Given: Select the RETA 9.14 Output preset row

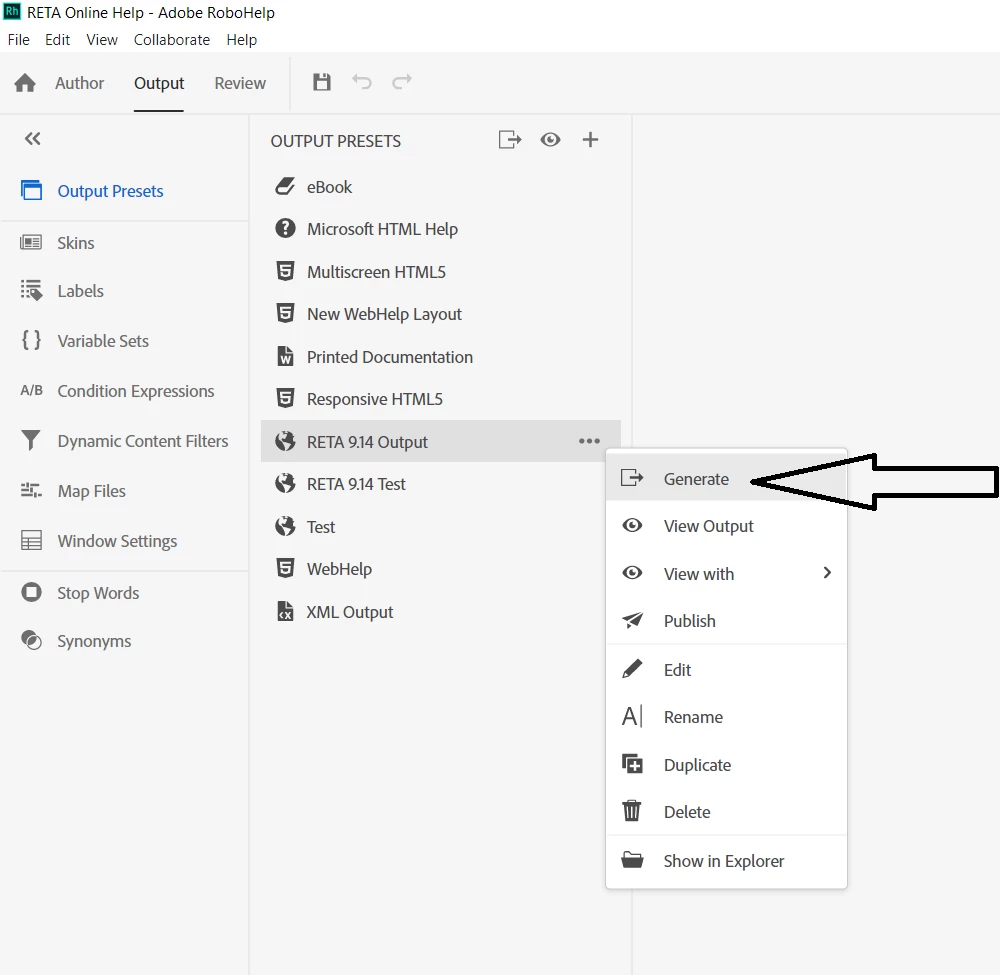Looking at the screenshot, I should [x=441, y=441].
